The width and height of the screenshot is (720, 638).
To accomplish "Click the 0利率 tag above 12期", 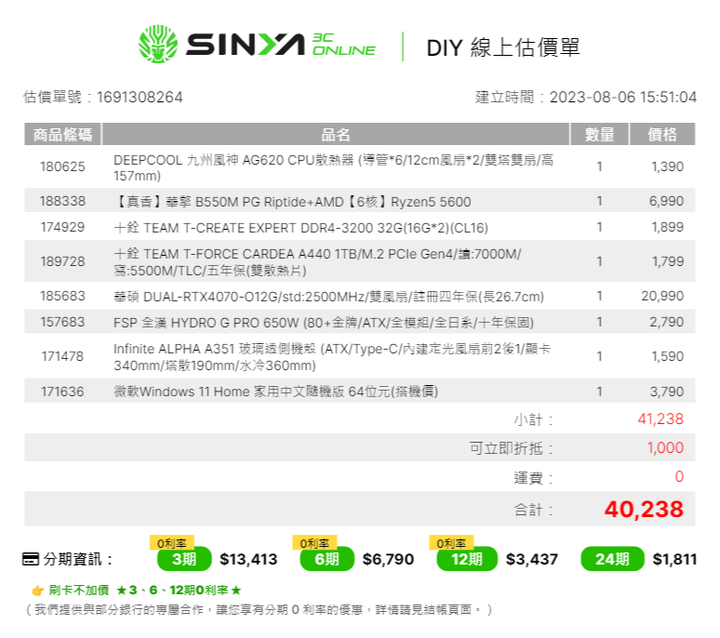I will [451, 543].
